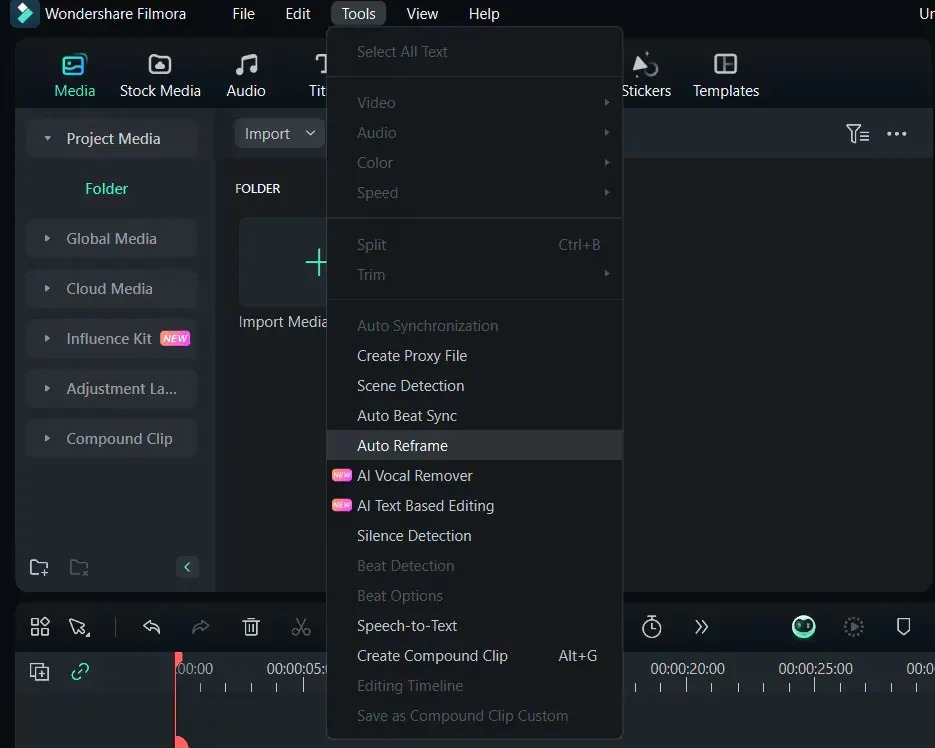The width and height of the screenshot is (935, 748).
Task: Select Auto Reframe from Tools menu
Action: (475, 446)
